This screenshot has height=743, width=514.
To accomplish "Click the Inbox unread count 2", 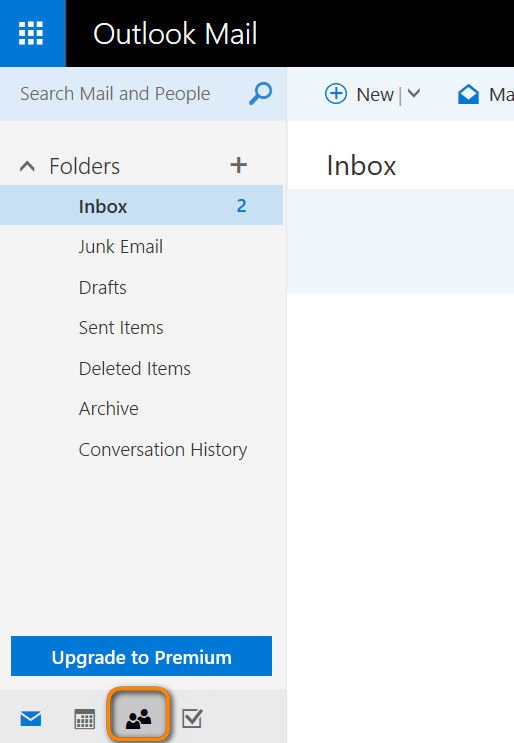I will click(242, 206).
